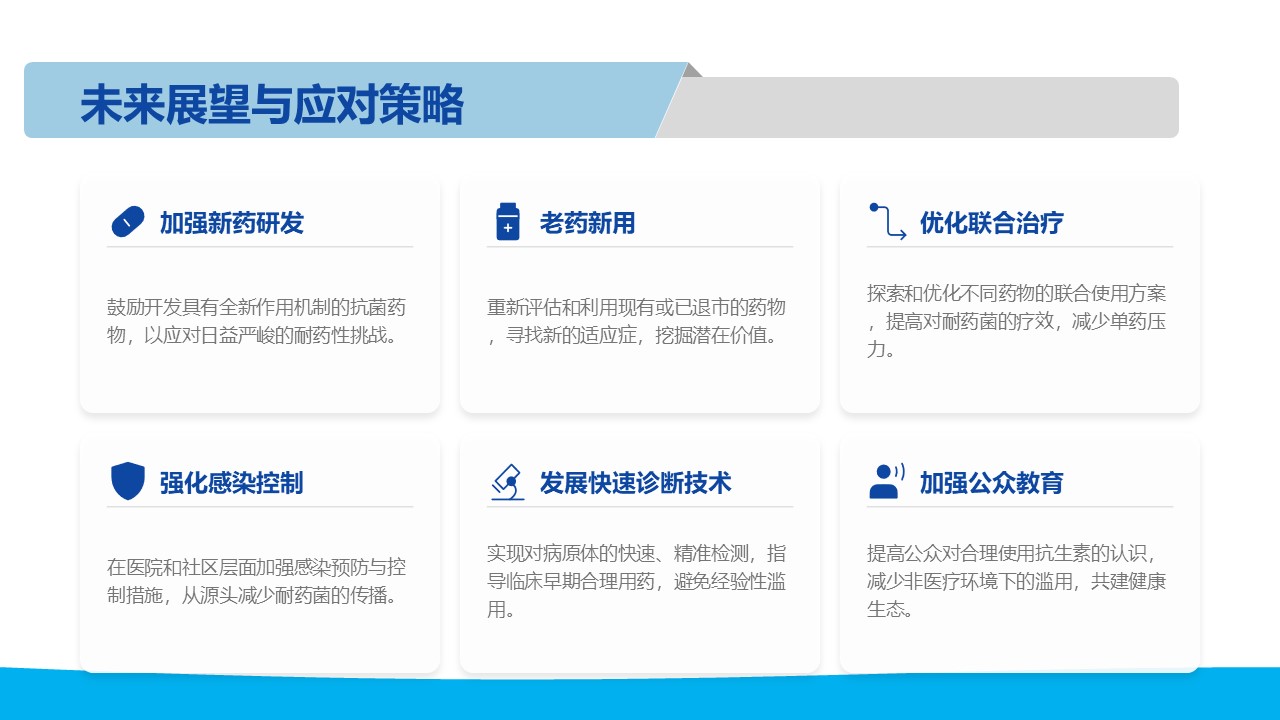Click the shield icon beside 强化感染控制
This screenshot has height=720, width=1280.
[127, 481]
